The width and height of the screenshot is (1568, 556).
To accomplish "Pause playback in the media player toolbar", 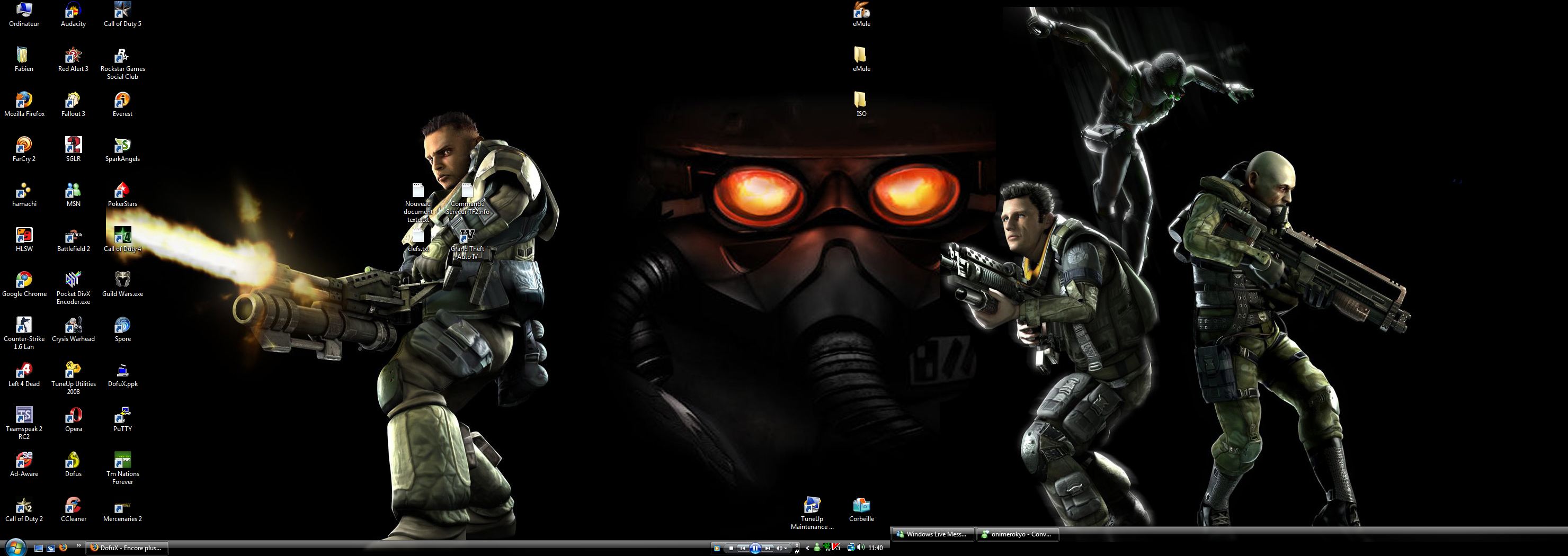I will [x=755, y=548].
